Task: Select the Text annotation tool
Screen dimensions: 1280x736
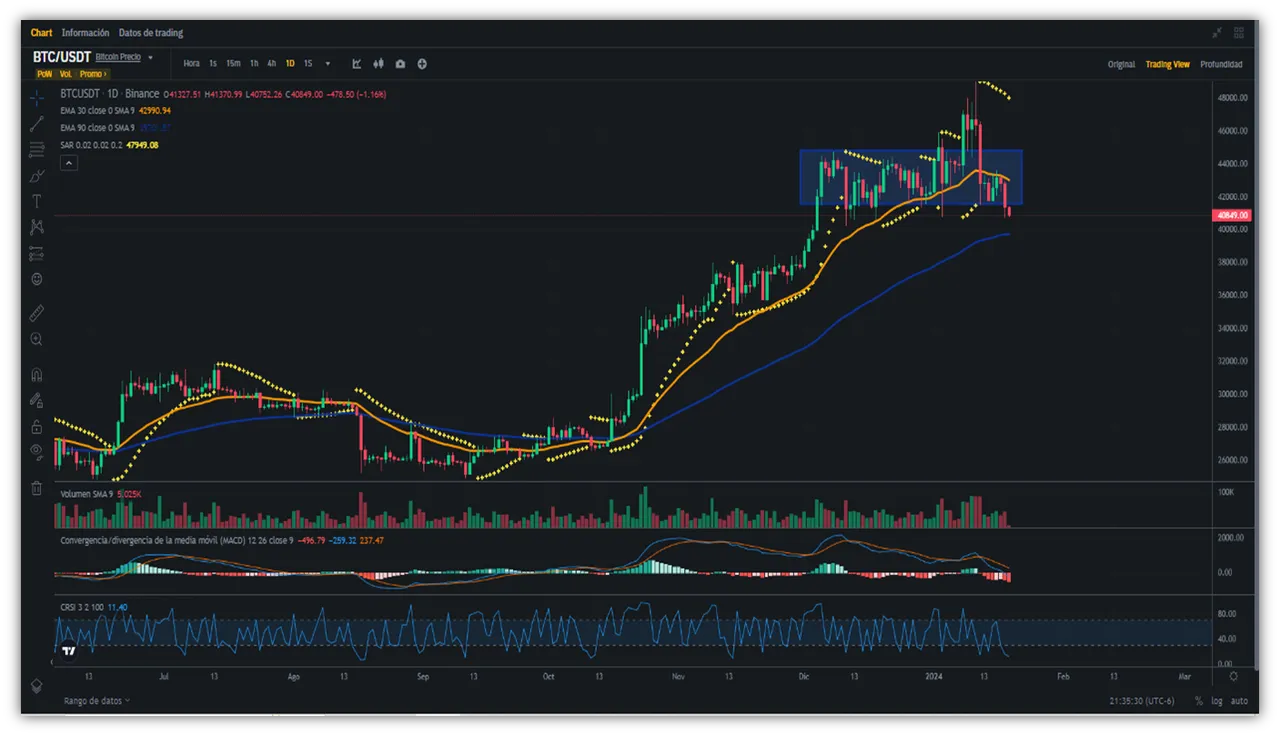Action: 36,201
